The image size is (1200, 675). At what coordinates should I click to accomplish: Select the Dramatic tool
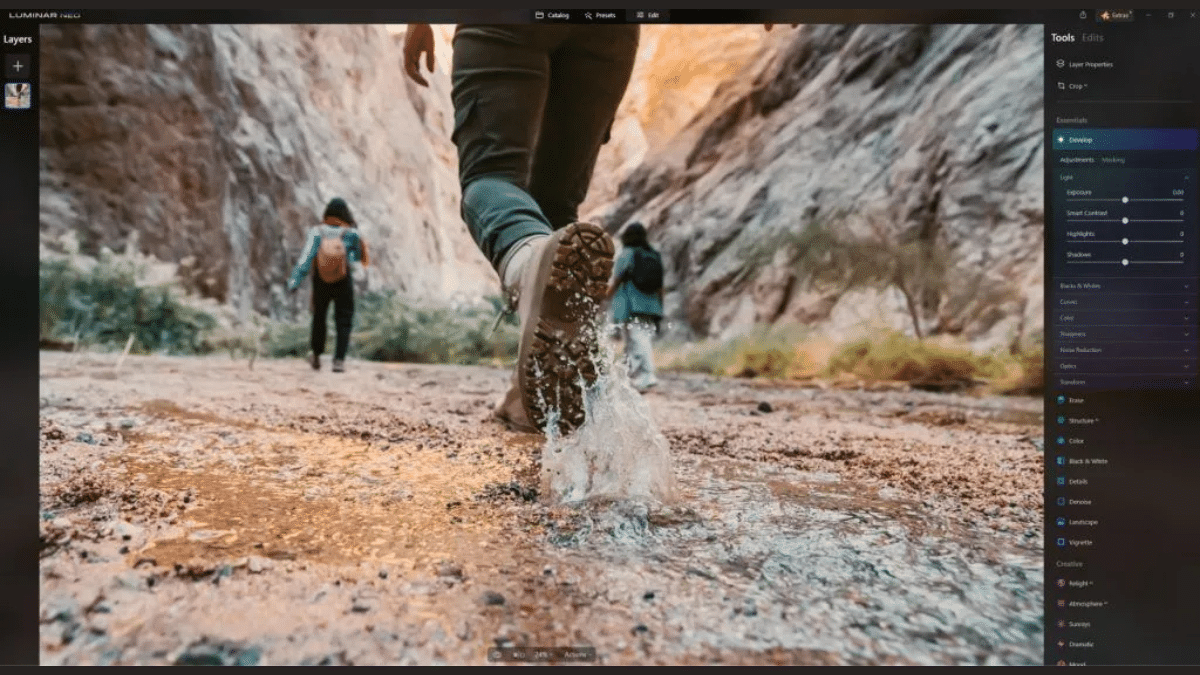click(x=1083, y=644)
